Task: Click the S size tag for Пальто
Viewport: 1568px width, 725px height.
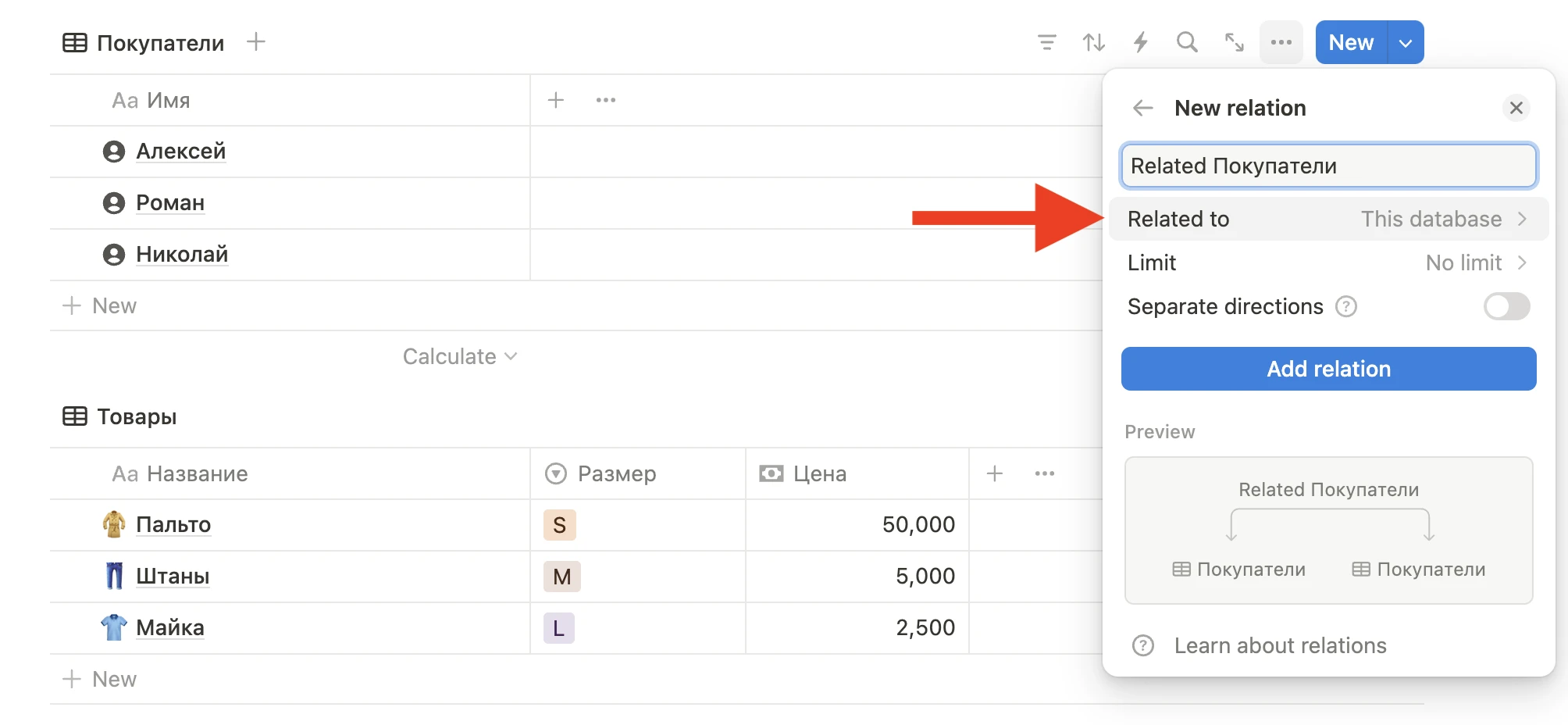Action: pos(559,525)
